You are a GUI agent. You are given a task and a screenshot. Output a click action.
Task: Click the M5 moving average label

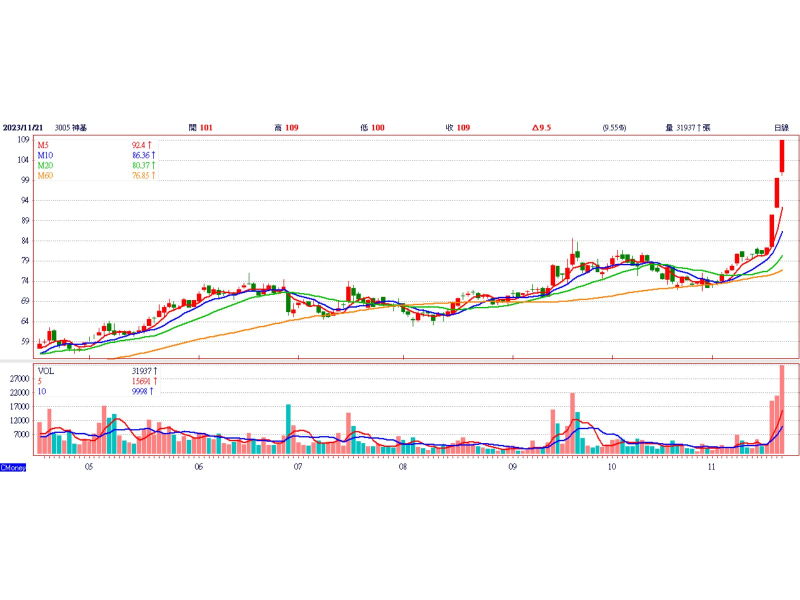point(43,145)
